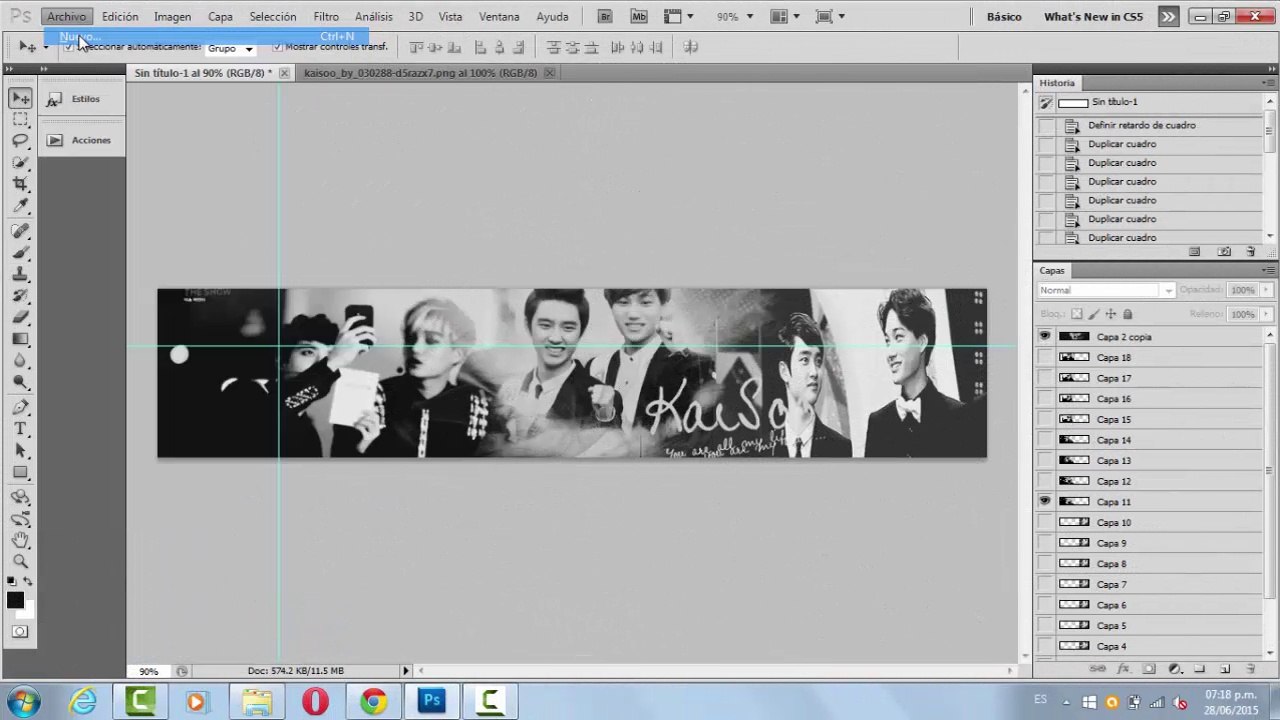
Task: Select the Blur tool
Action: (x=20, y=360)
